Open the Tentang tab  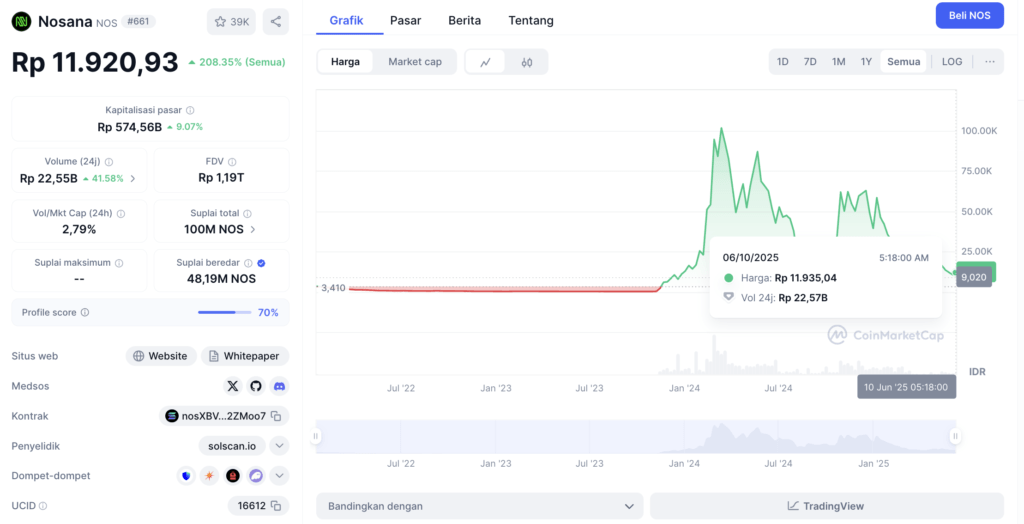click(531, 20)
